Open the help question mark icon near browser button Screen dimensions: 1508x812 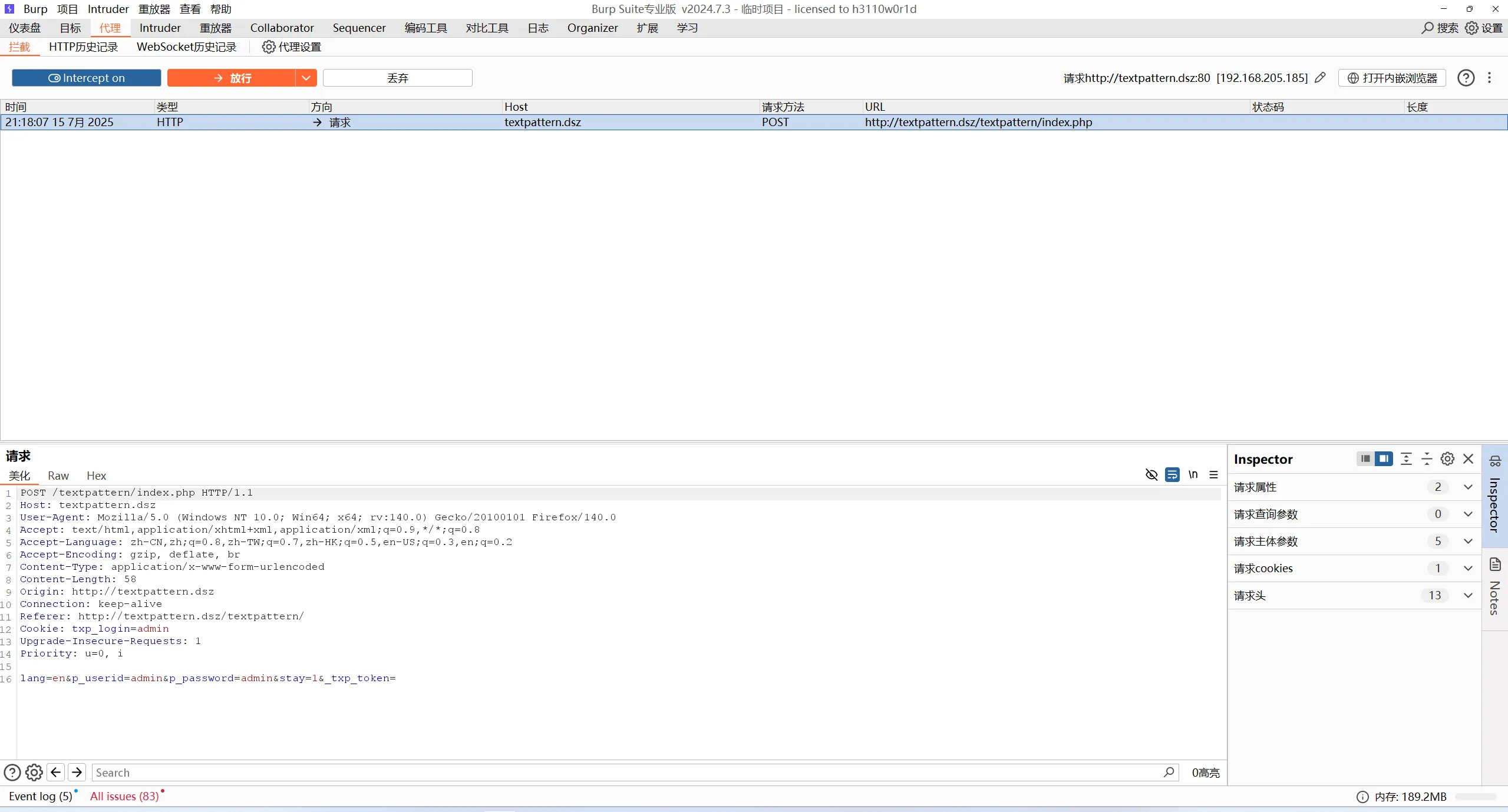(x=1466, y=78)
